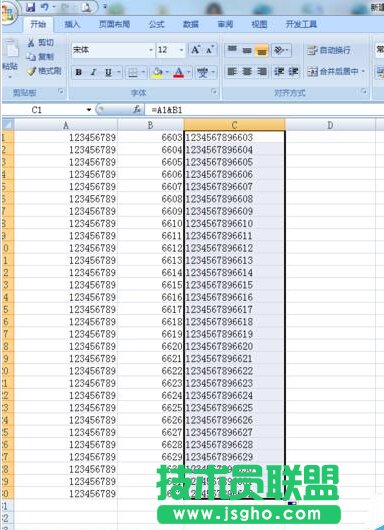This screenshot has width=384, height=530.
Task: Expand underline style dropdown arrow
Action: point(119,72)
